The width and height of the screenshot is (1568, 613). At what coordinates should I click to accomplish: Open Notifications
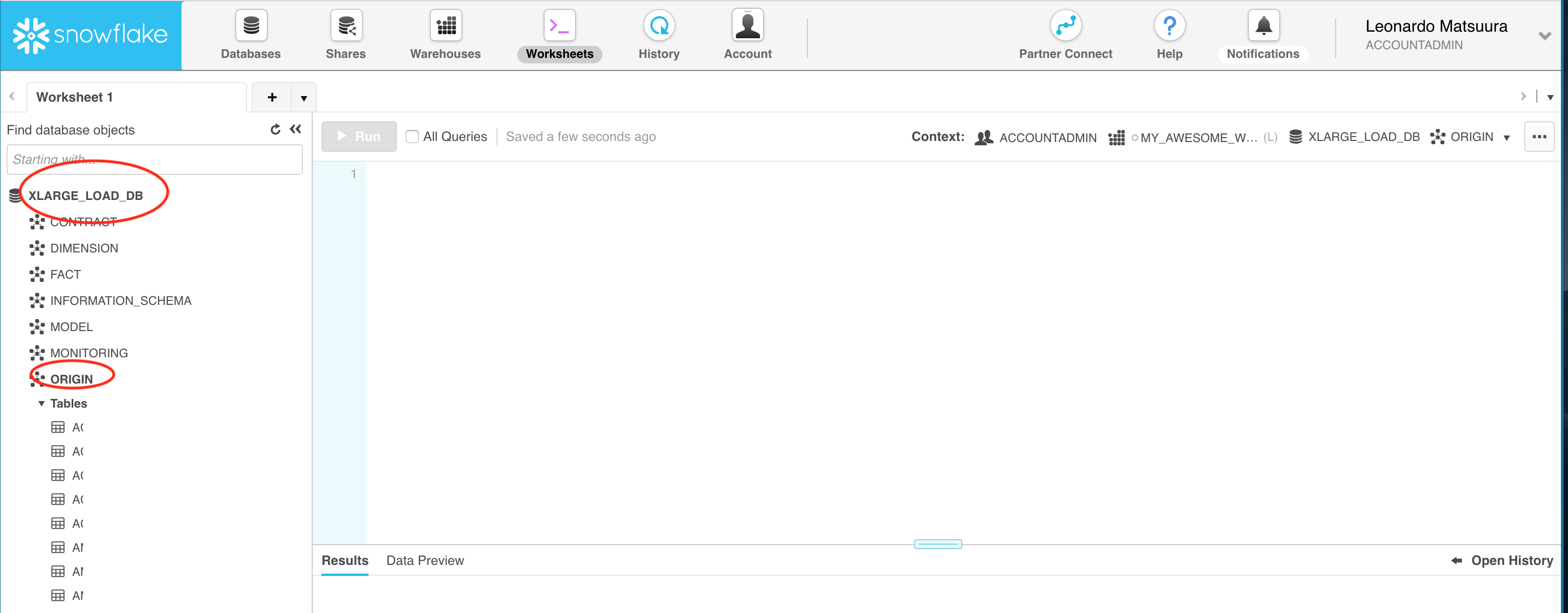(1262, 33)
